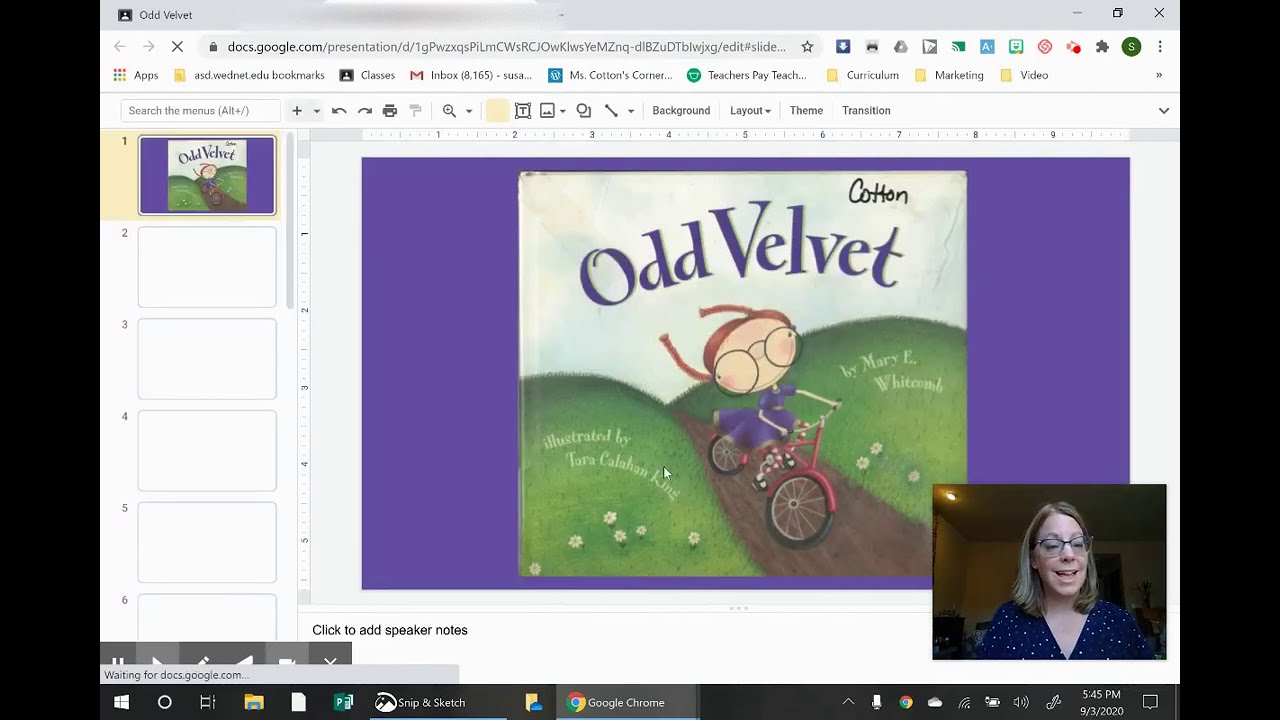The height and width of the screenshot is (720, 1280).
Task: Collapse the menus with the toolbar chevron
Action: 1164,111
